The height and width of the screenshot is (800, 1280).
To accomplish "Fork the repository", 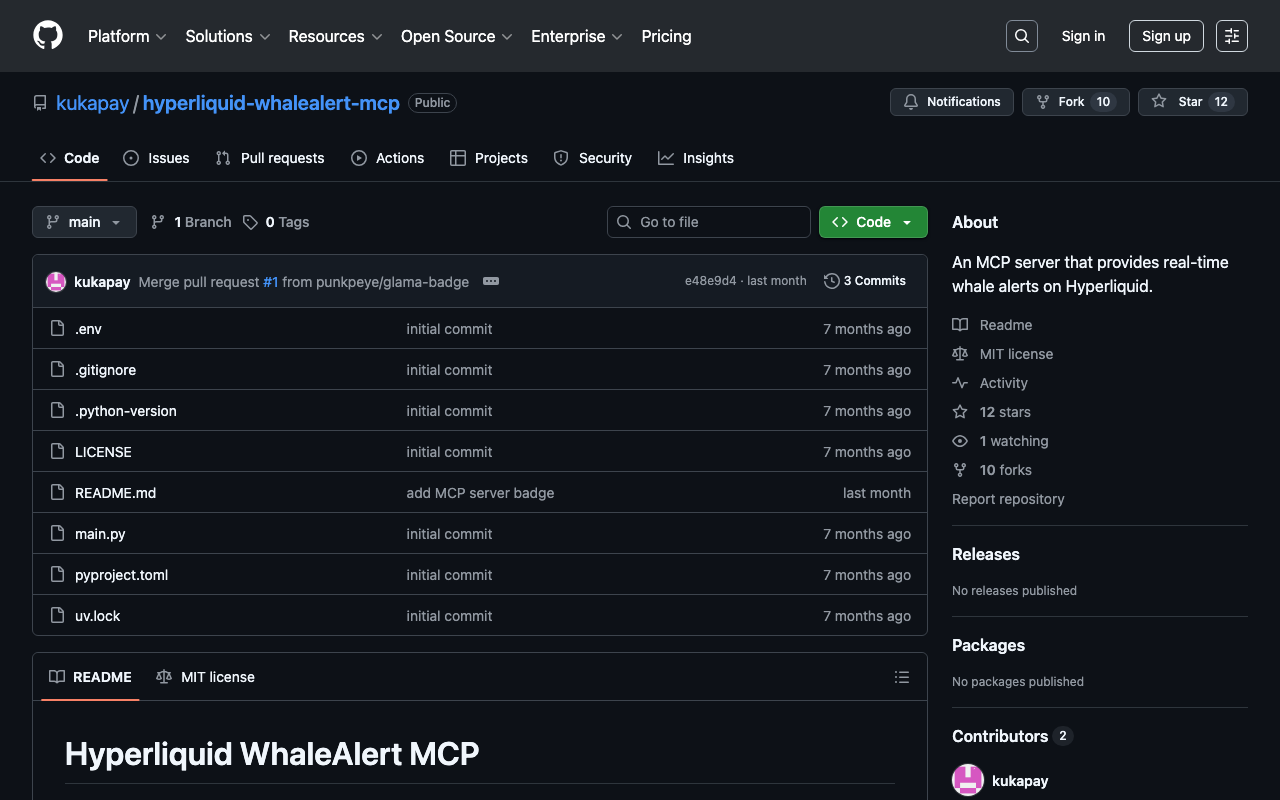I will [x=1074, y=102].
